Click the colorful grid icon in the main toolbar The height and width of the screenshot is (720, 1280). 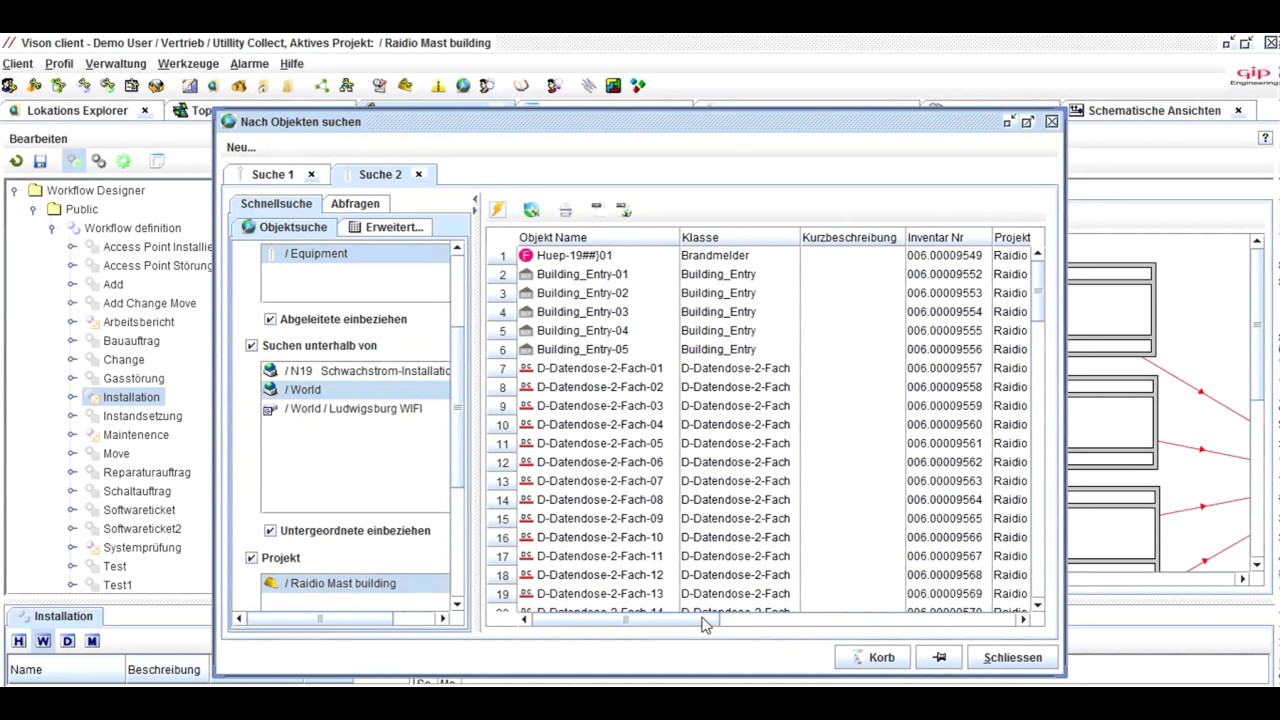click(613, 86)
